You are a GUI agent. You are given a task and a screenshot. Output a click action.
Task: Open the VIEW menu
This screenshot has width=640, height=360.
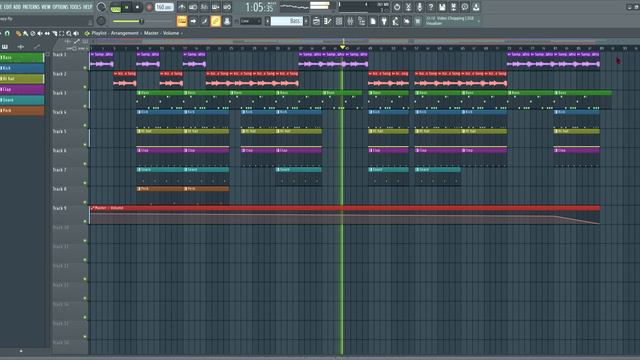point(46,7)
